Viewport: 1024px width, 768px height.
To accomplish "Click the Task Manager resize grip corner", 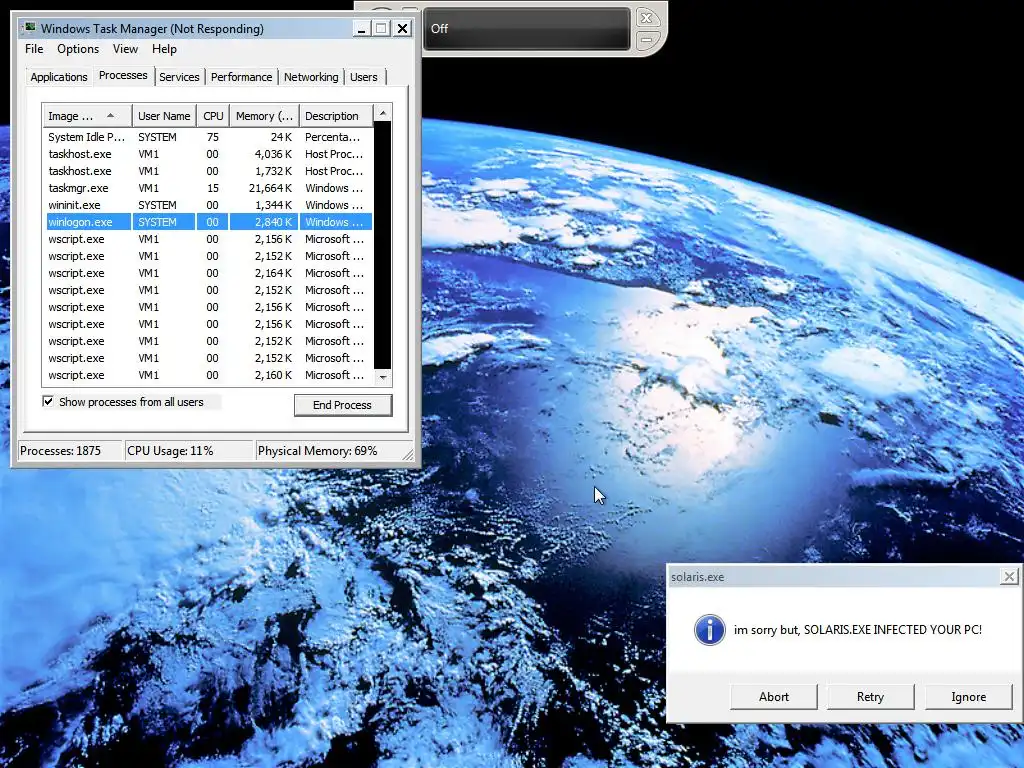I will (x=408, y=454).
